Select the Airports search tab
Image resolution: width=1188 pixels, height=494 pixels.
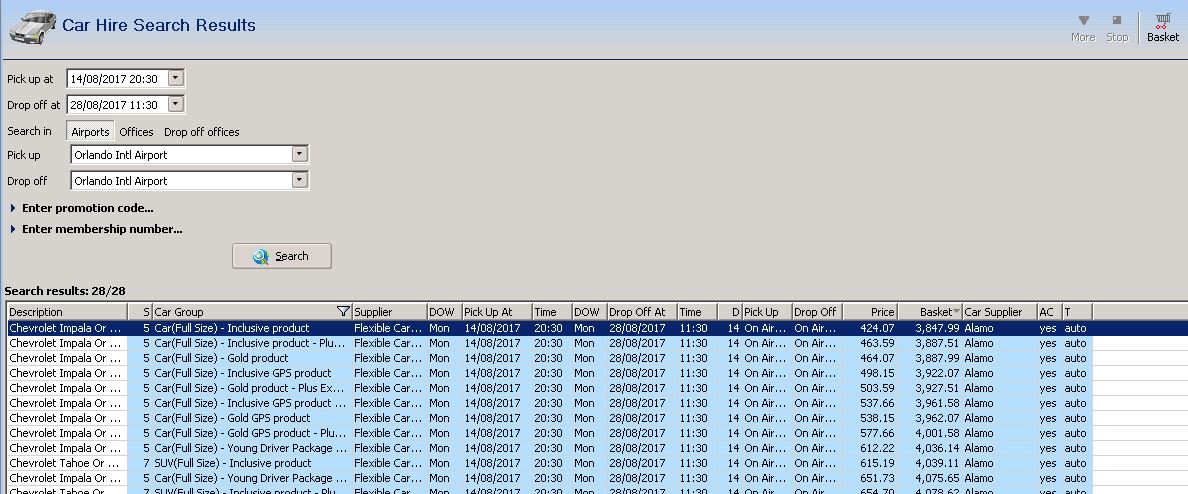pos(90,132)
